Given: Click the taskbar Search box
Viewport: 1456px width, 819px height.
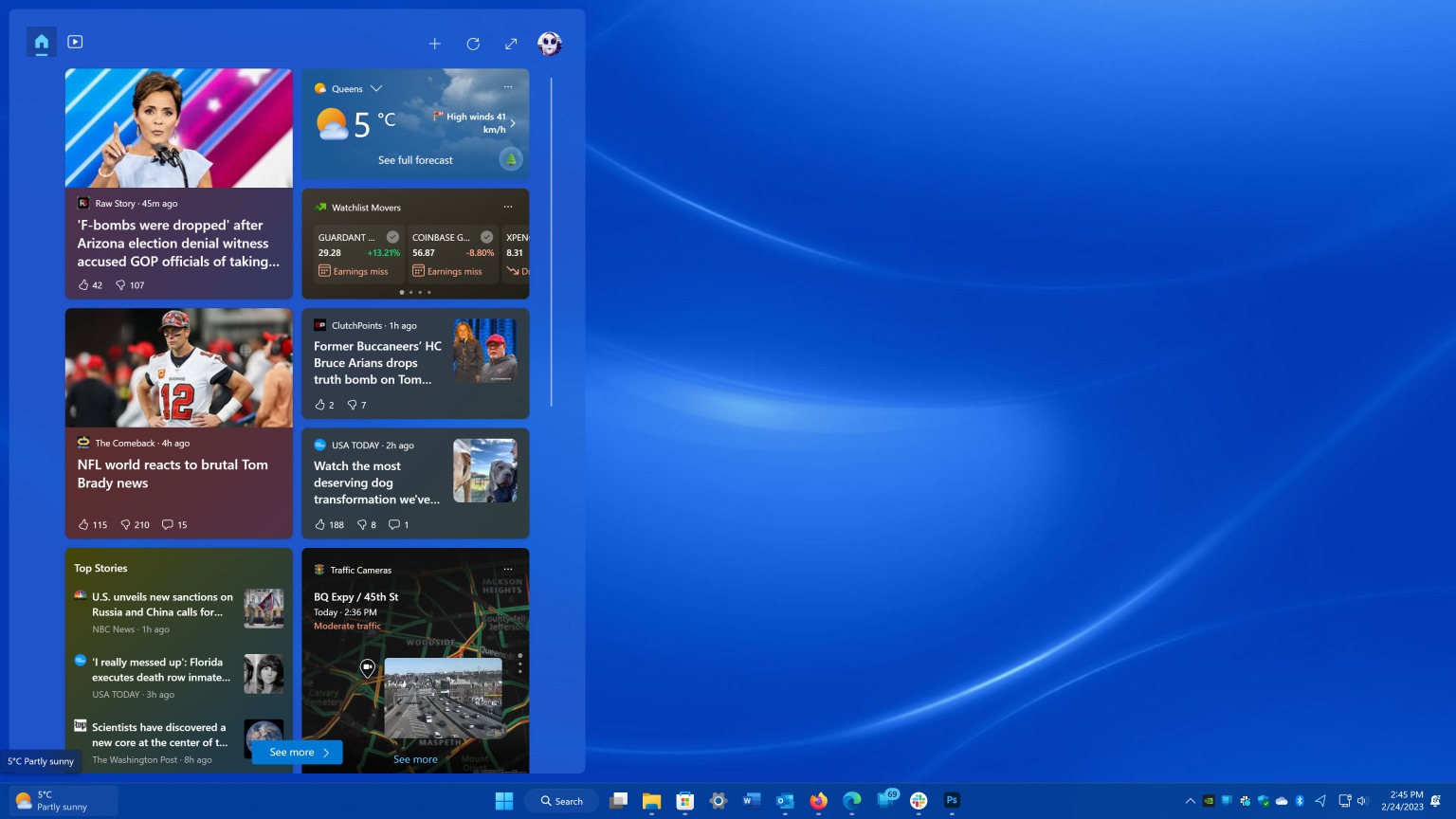Looking at the screenshot, I should [x=561, y=801].
